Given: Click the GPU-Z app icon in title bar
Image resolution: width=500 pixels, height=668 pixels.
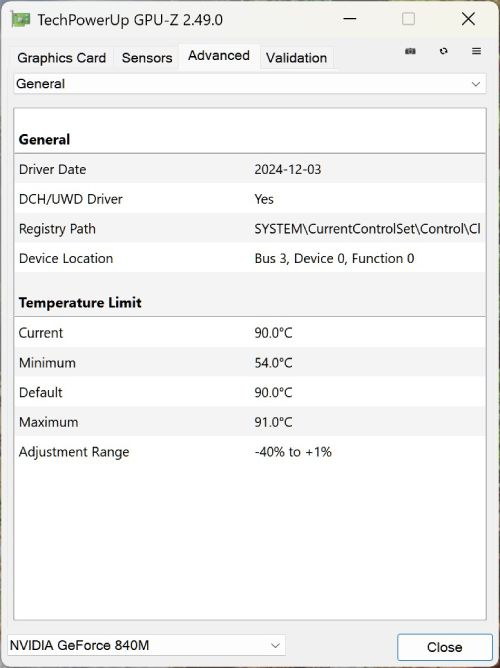Looking at the screenshot, I should click(21, 20).
